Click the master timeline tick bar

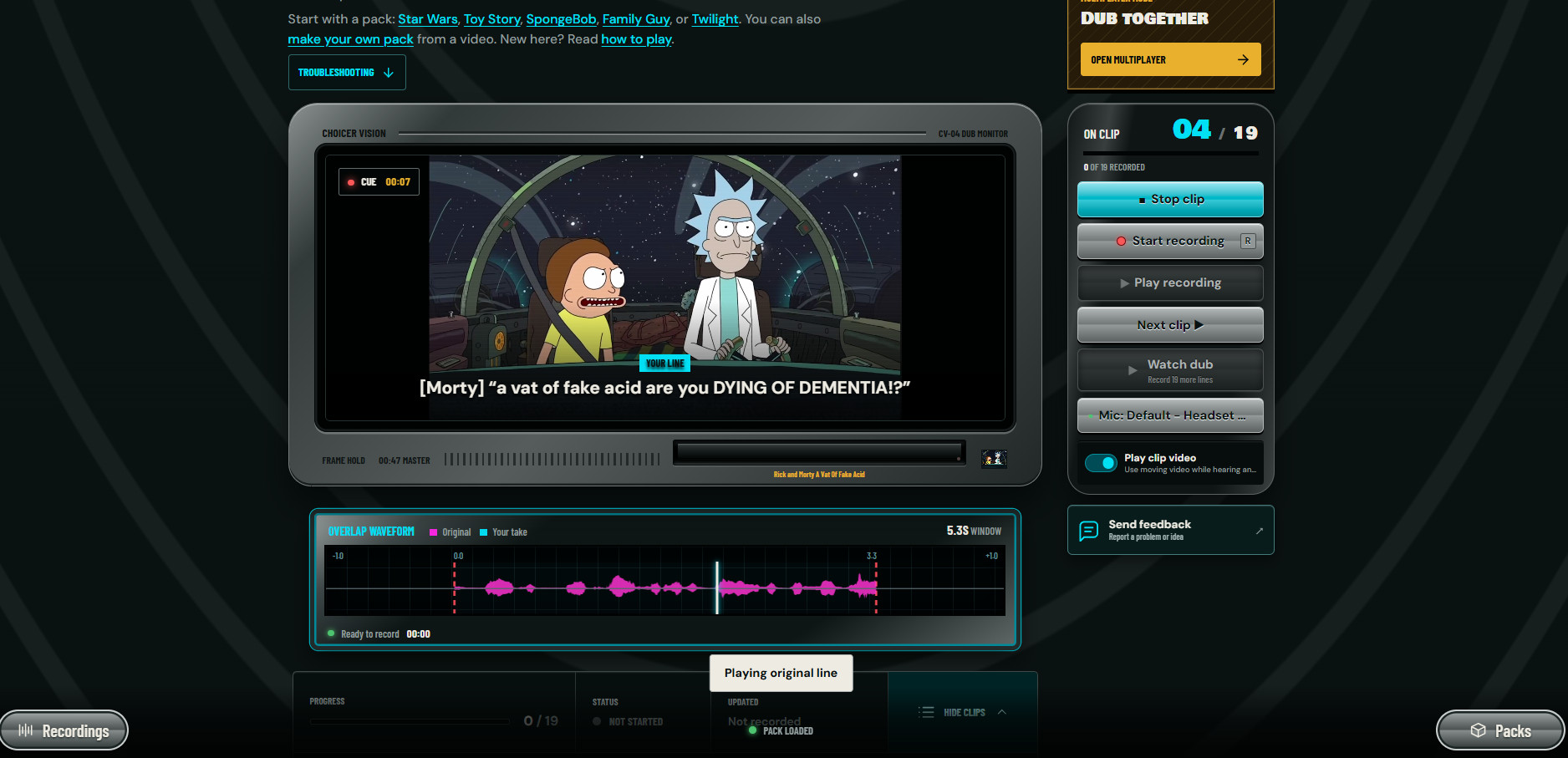(x=552, y=459)
